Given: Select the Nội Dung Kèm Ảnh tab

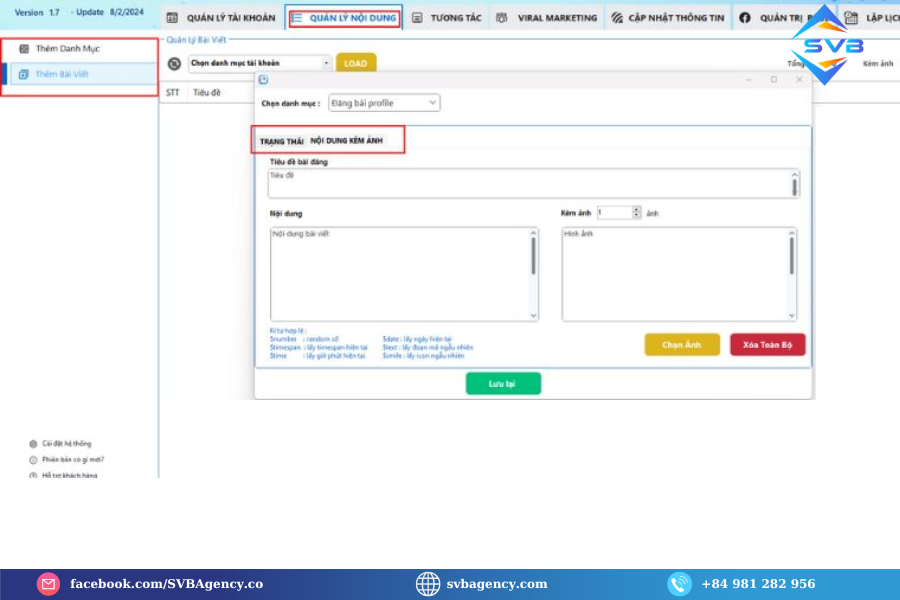Looking at the screenshot, I should pos(347,141).
